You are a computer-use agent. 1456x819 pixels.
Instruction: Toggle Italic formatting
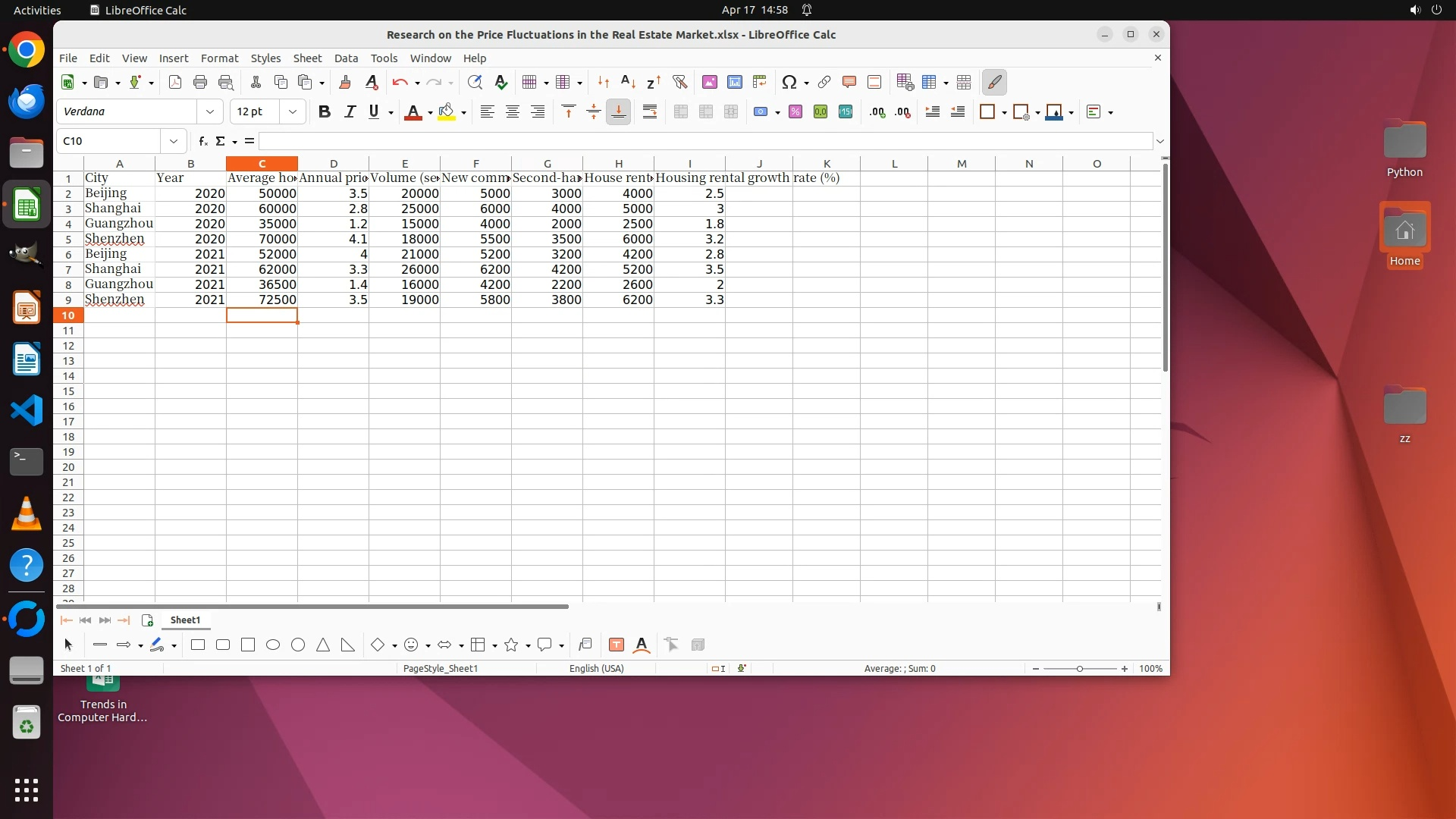[350, 111]
